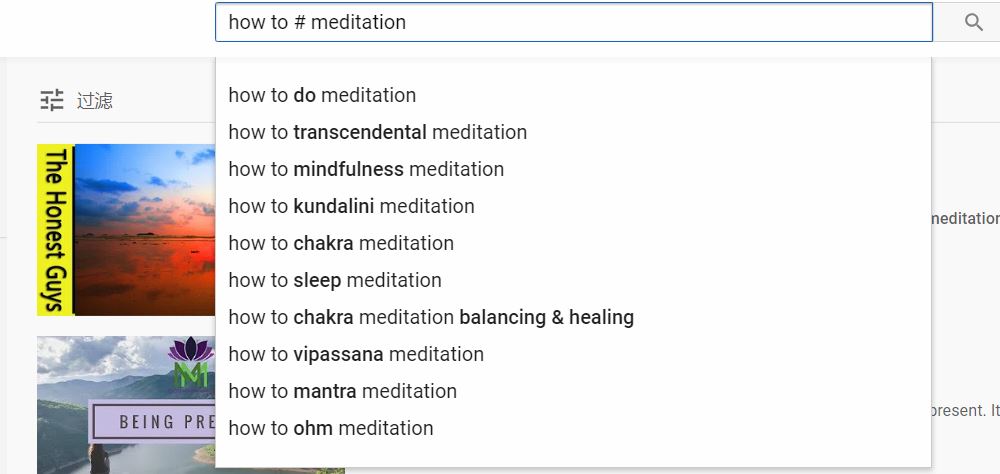Click The Honest Guys yellow banner
The image size is (1000, 474).
56,230
